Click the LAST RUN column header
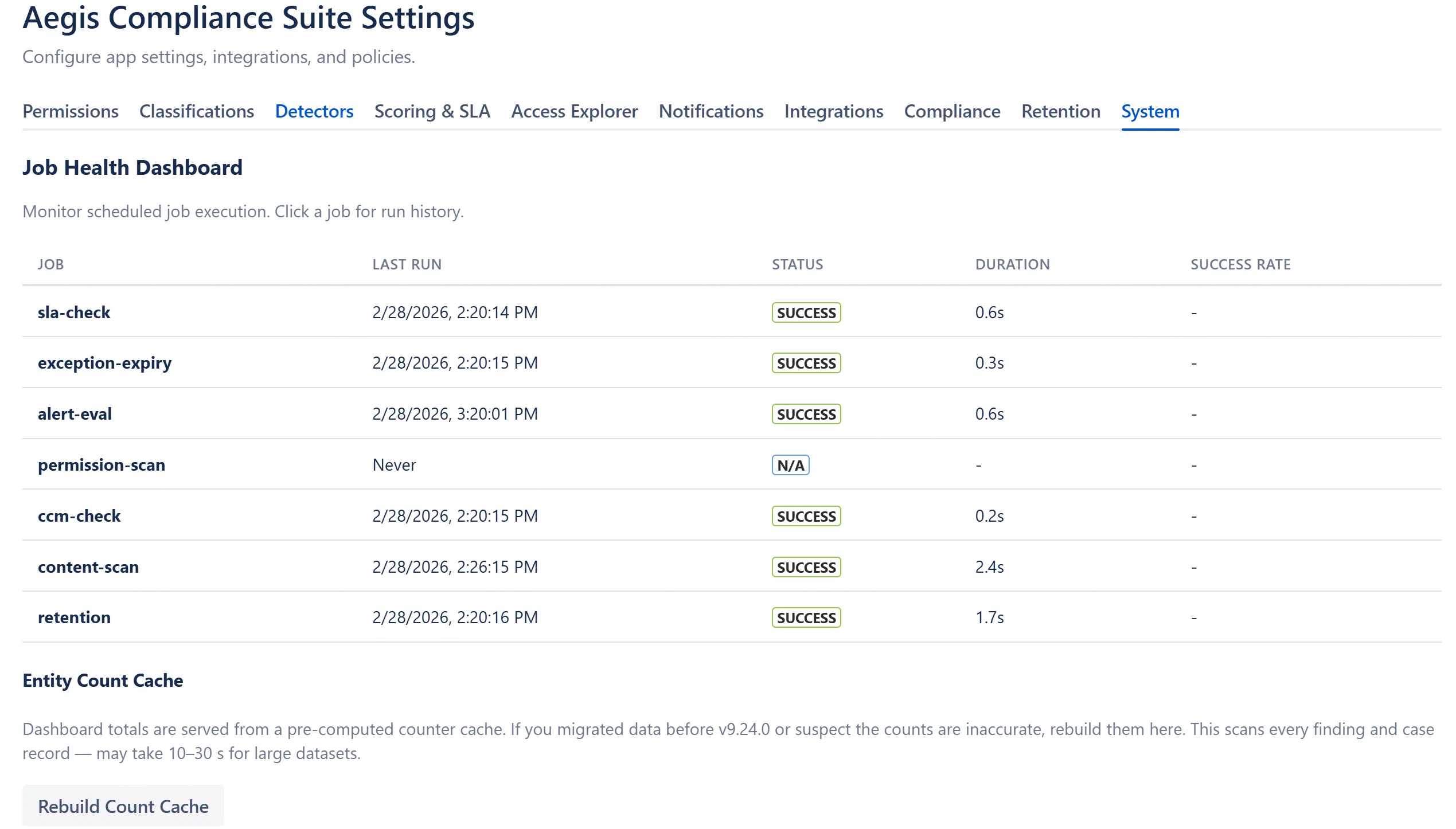The height and width of the screenshot is (829, 1456). [407, 264]
